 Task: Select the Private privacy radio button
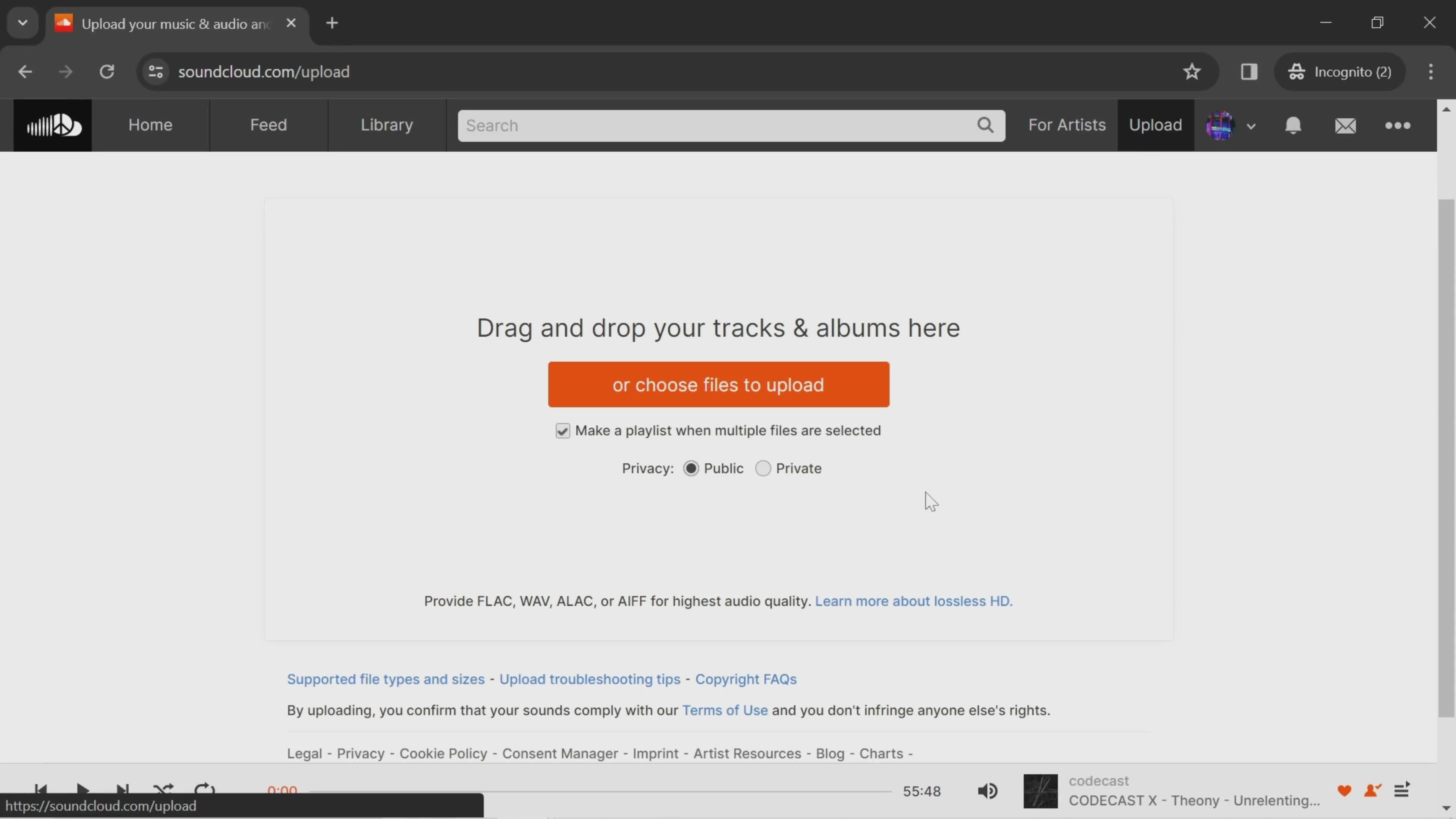762,468
